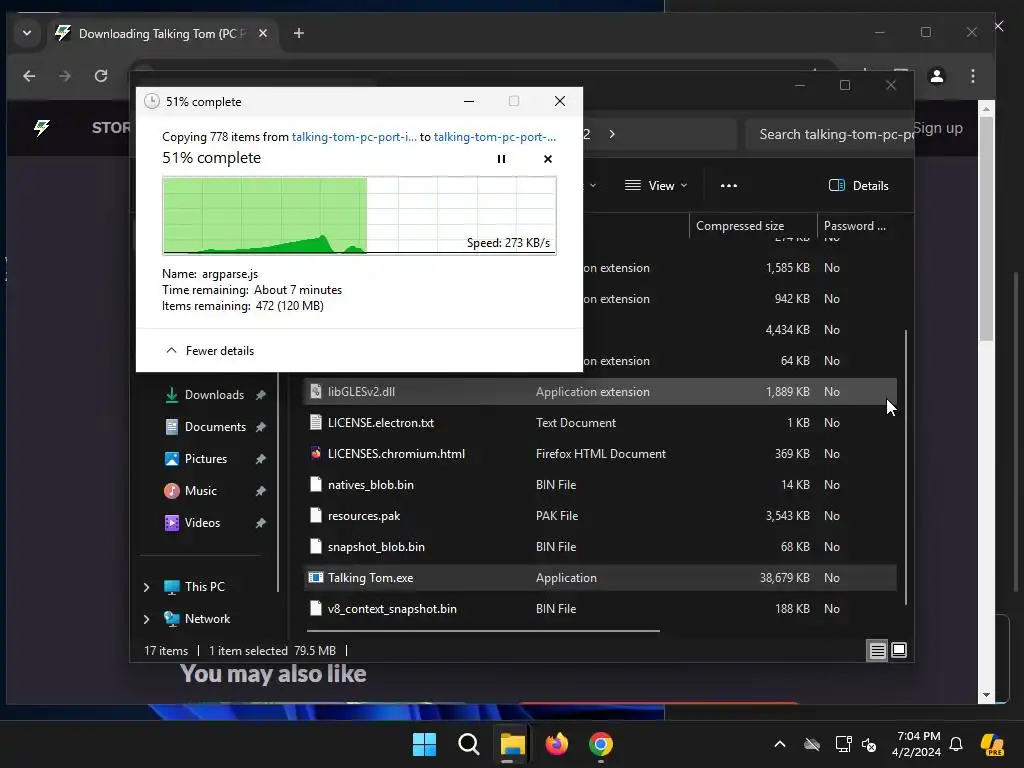
Task: Expand the This PC tree node
Action: (147, 587)
